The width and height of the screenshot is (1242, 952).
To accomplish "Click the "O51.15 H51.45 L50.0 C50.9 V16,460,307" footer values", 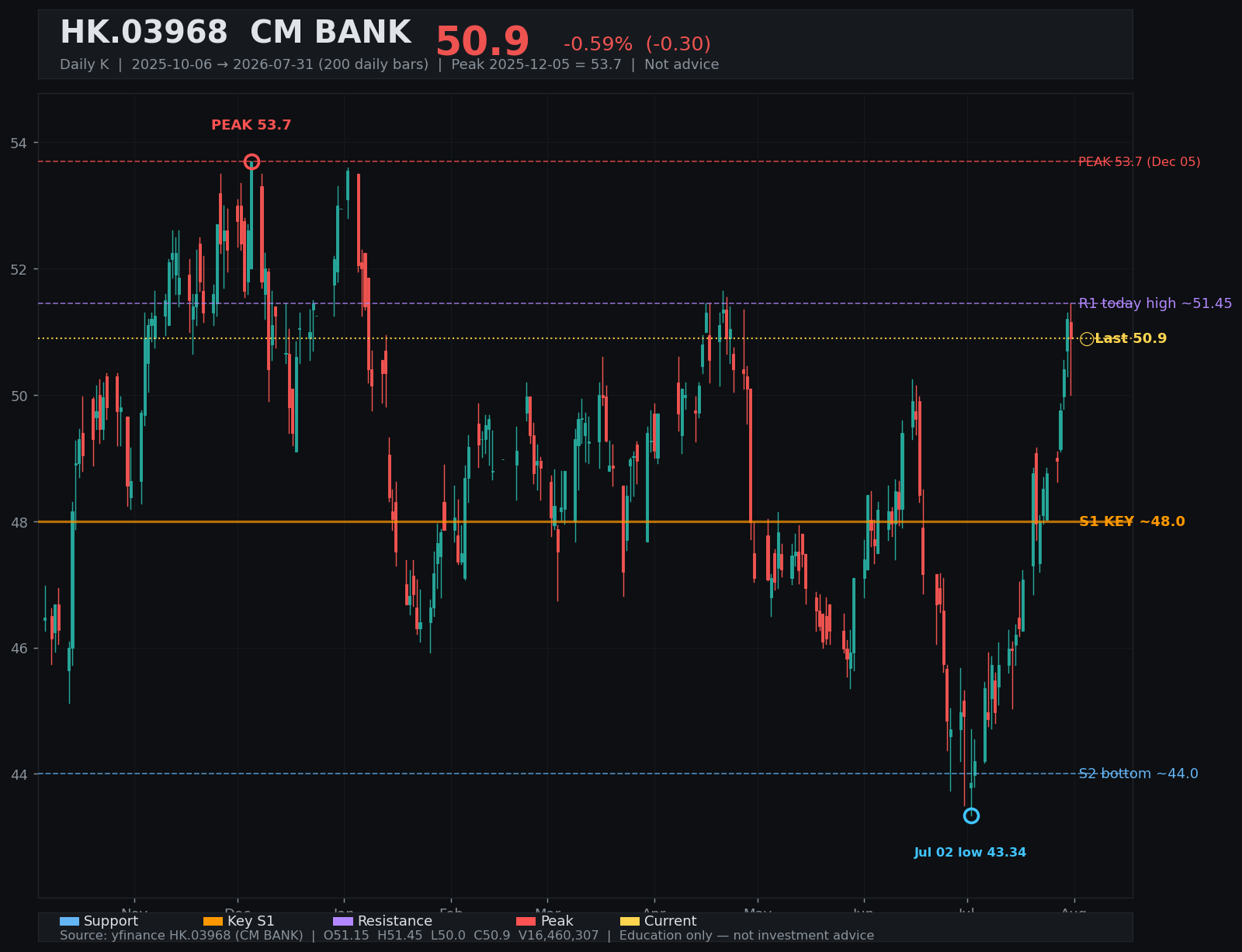I will (461, 936).
